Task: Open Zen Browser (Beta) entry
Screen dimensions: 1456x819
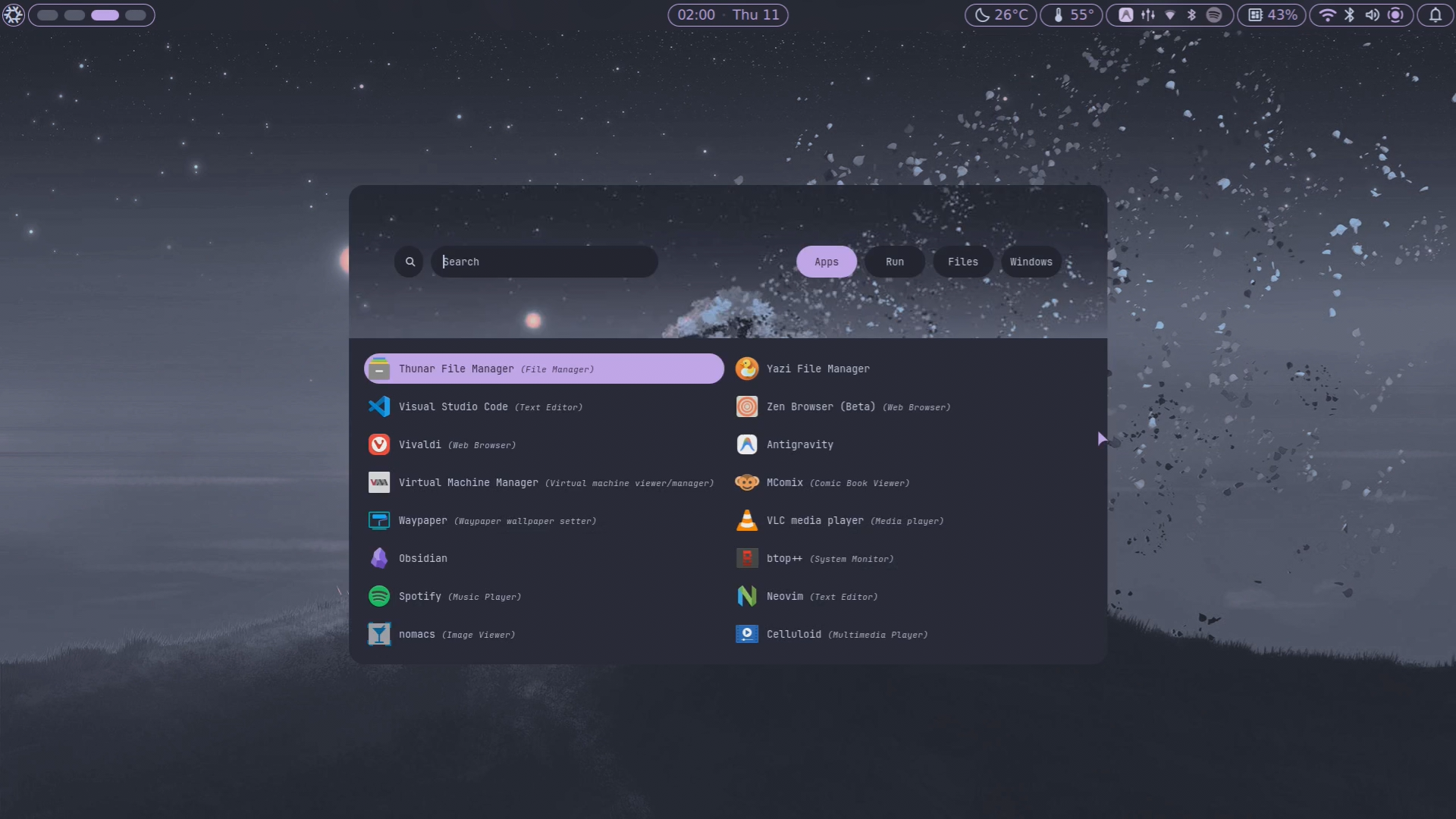Action: click(912, 406)
